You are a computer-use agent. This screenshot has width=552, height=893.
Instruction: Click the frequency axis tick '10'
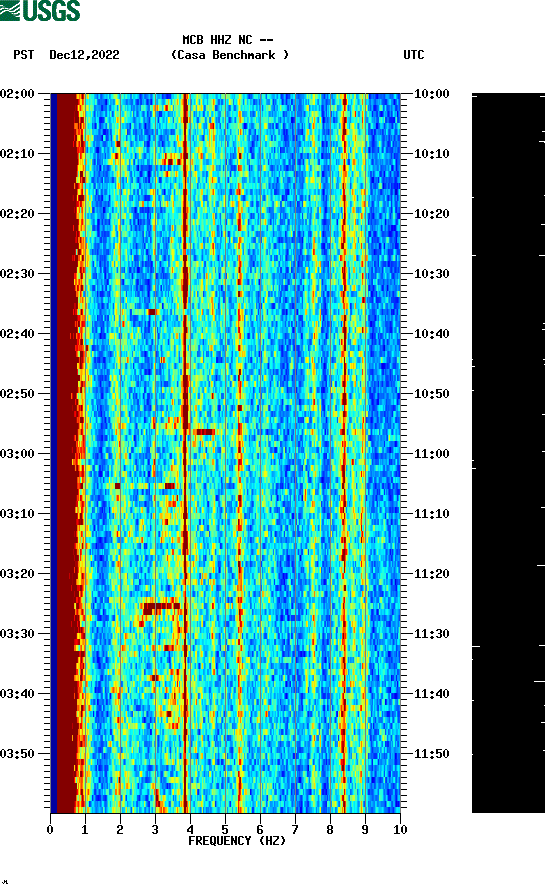[x=400, y=830]
